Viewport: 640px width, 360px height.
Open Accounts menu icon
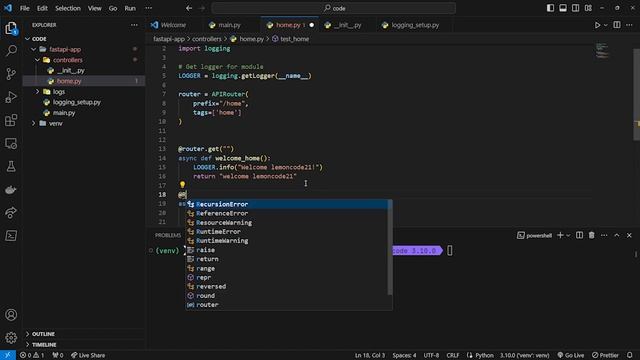pyautogui.click(x=11, y=315)
